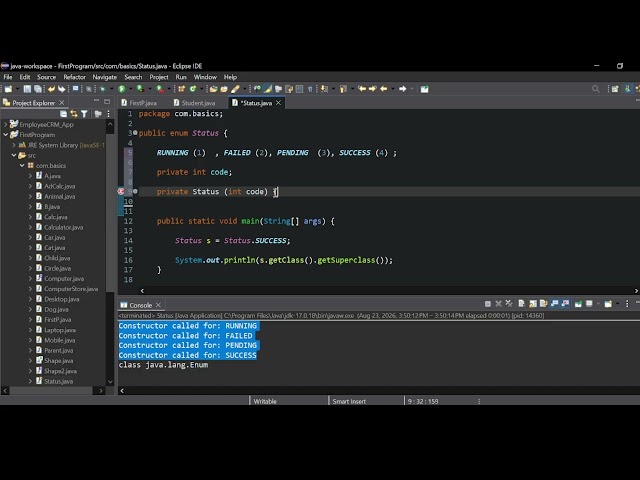Switch to the FirstP.java editor tab
Screen dimensions: 640x480
coord(142,103)
